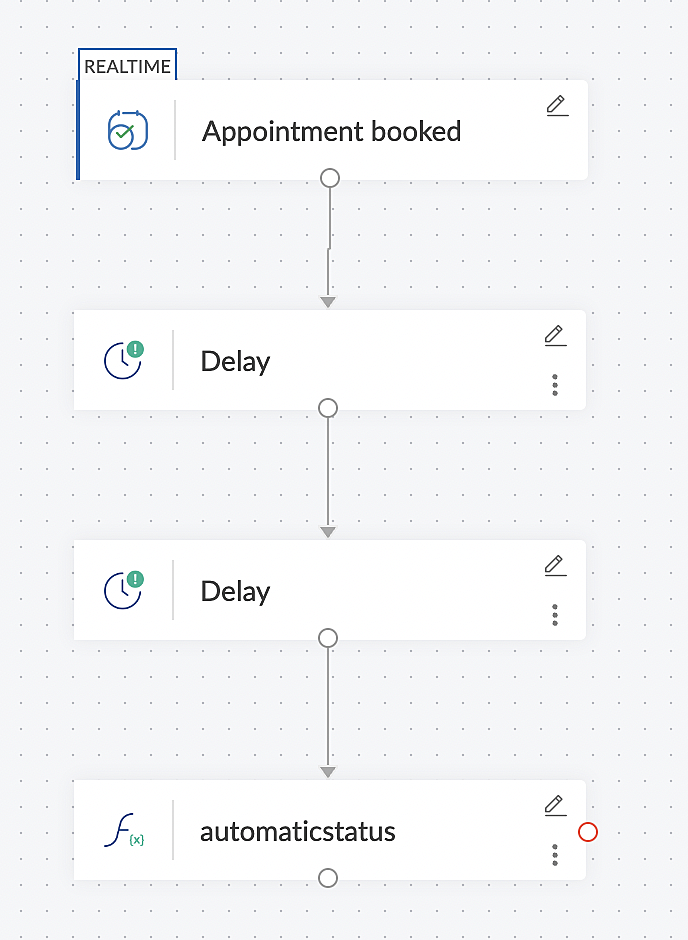Edit the Appointment booked trigger with its pencil icon
The width and height of the screenshot is (688, 940).
point(557,106)
